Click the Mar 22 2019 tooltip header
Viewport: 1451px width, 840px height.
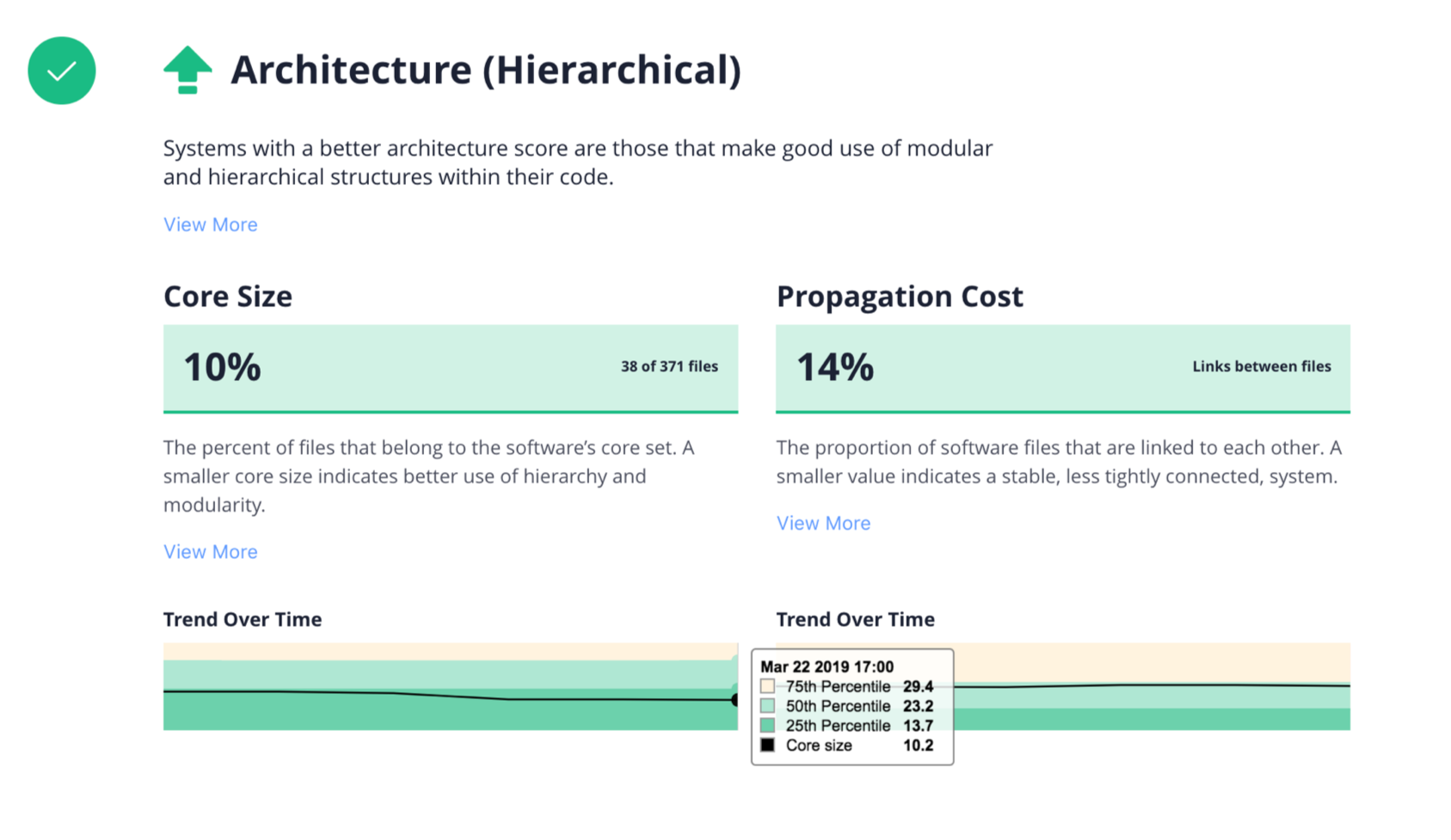(825, 666)
